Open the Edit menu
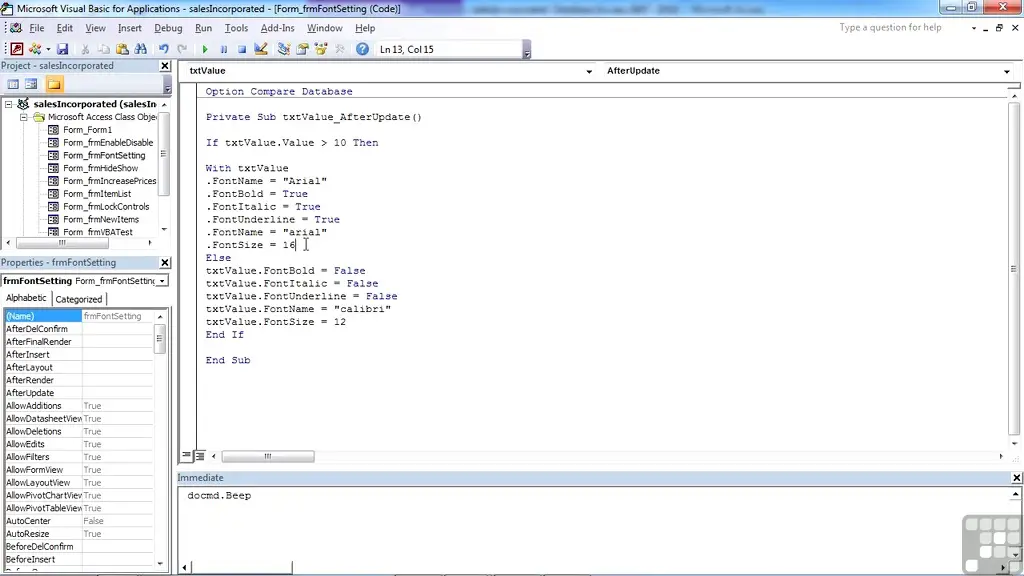 point(65,28)
